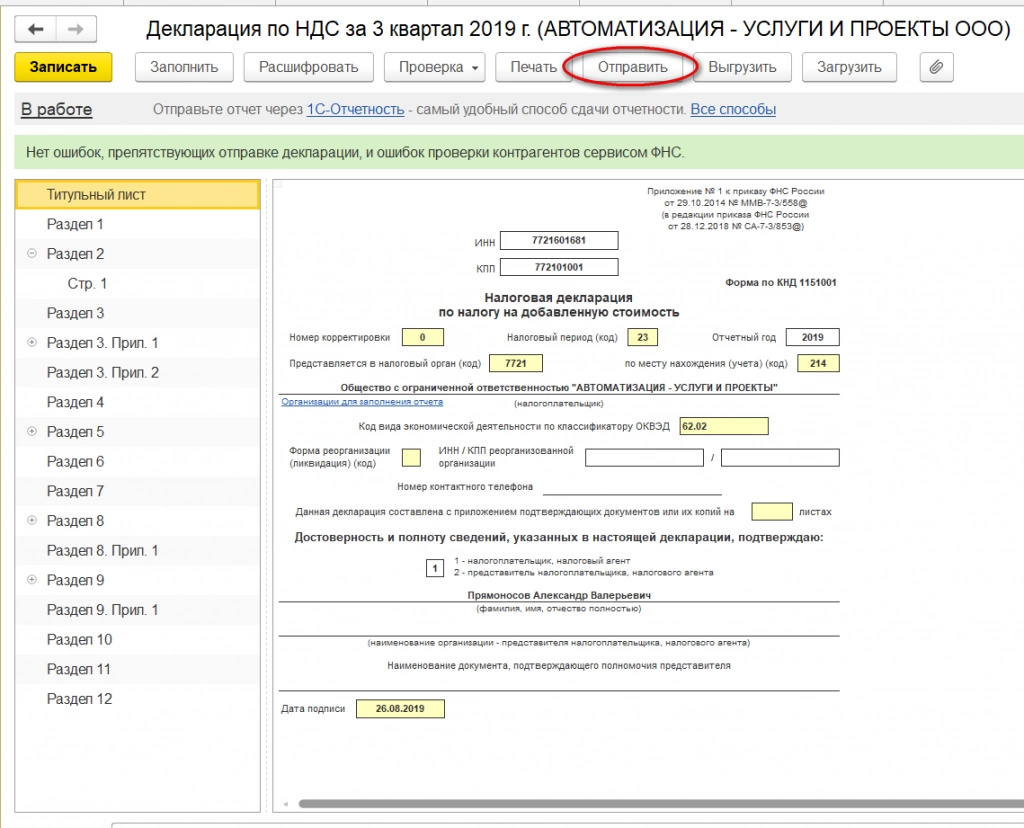Image resolution: width=1024 pixels, height=828 pixels.
Task: Click the Номер контактного телефона field
Action: 632,487
